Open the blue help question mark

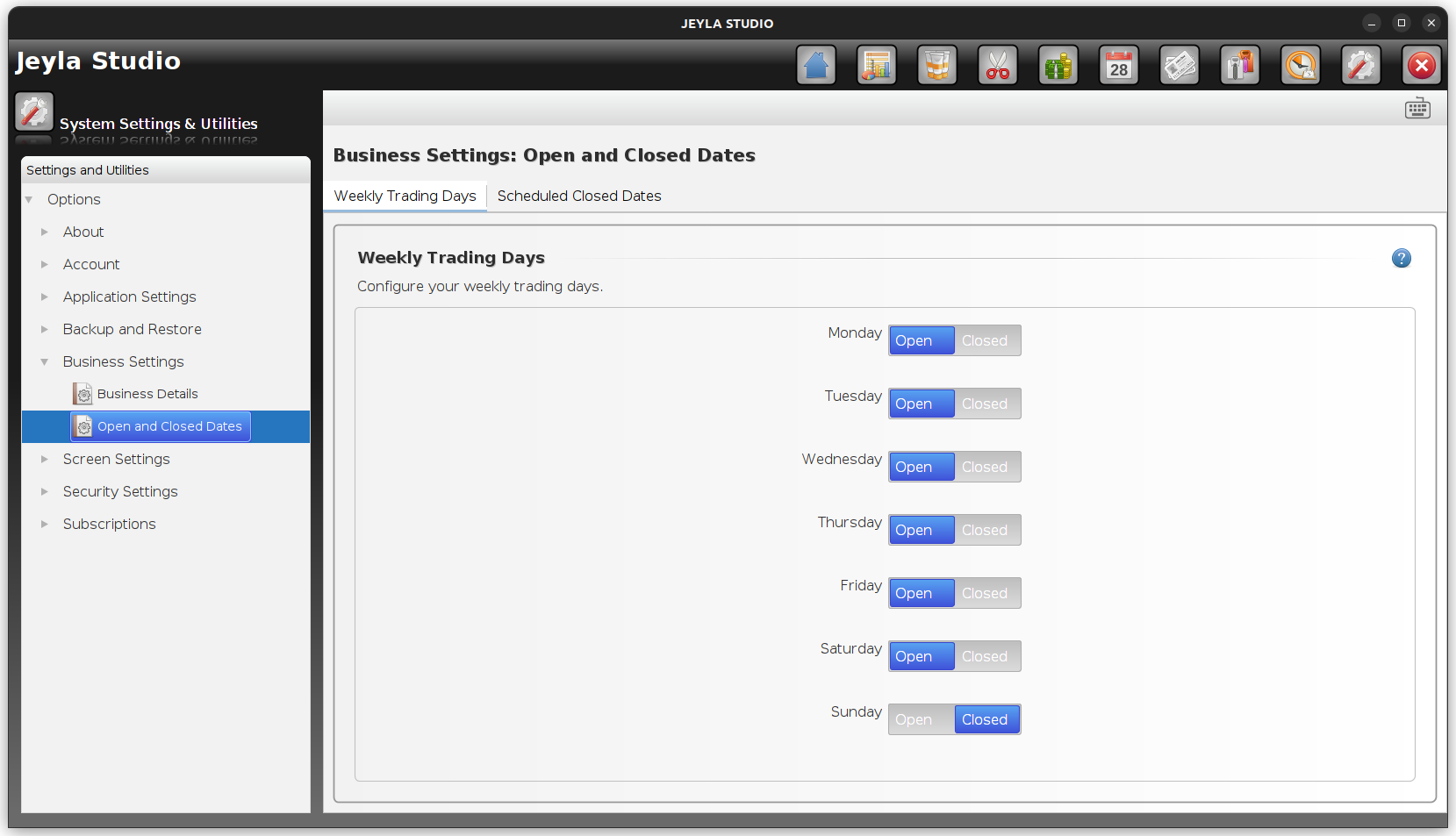pos(1402,258)
